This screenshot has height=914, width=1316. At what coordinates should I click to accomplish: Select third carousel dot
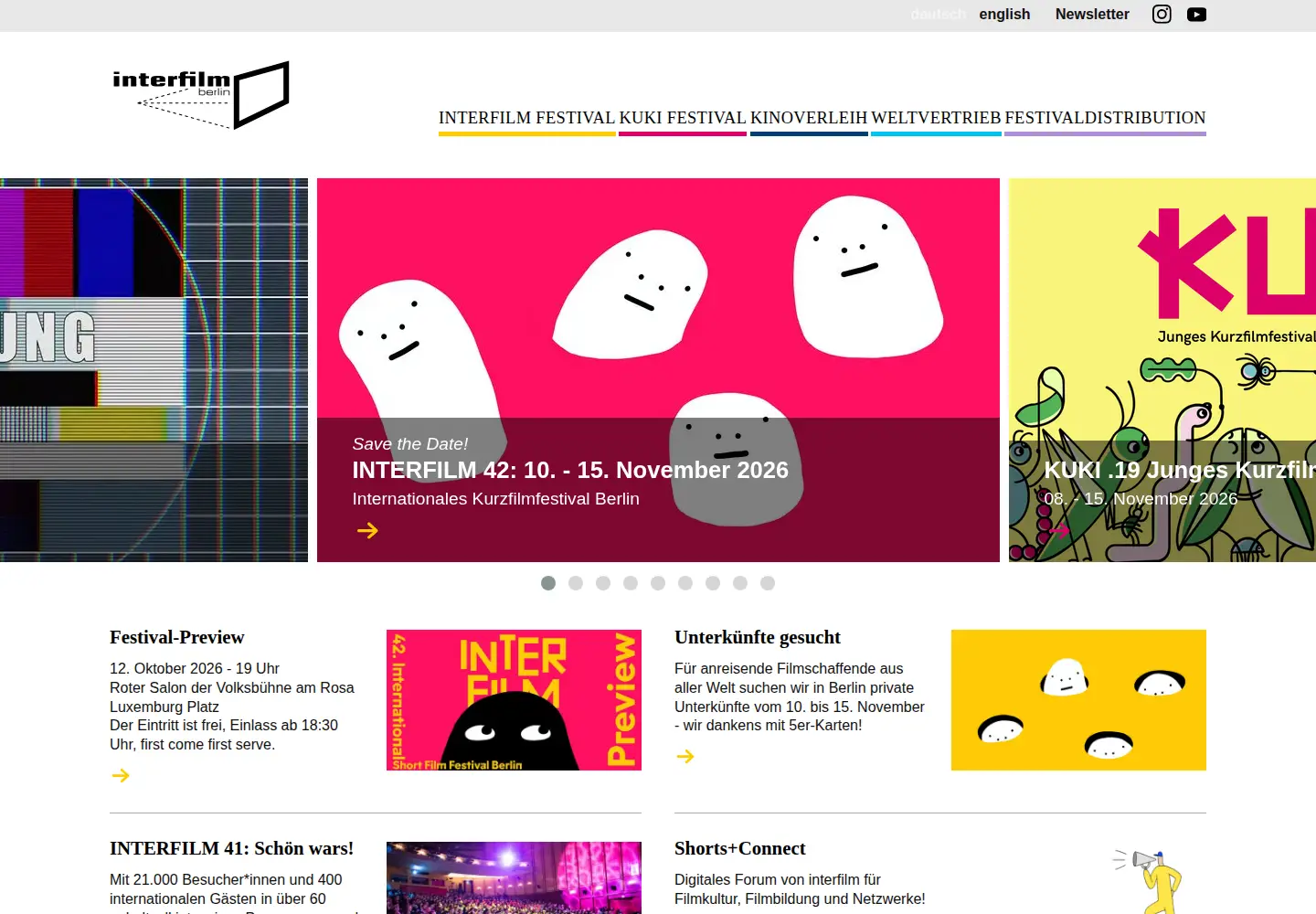(603, 583)
